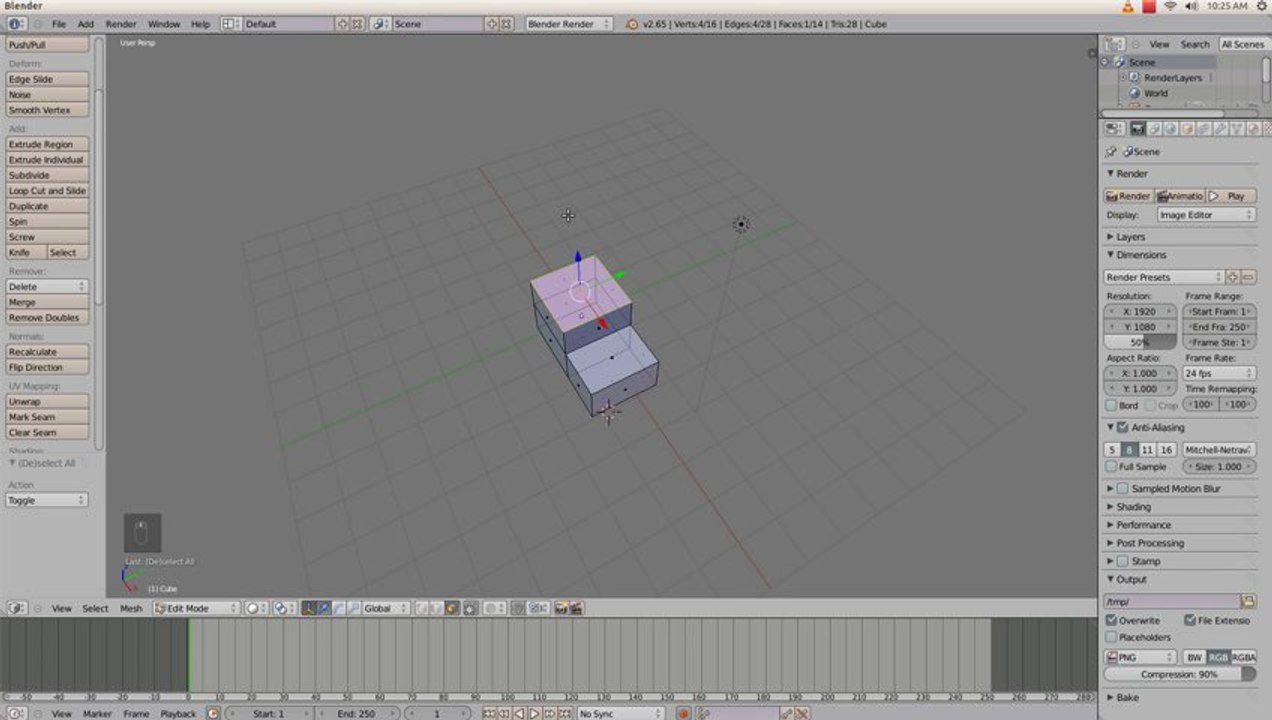The image size is (1272, 720).
Task: Click the OpenGL render animation clapper icon
Action: click(x=576, y=608)
